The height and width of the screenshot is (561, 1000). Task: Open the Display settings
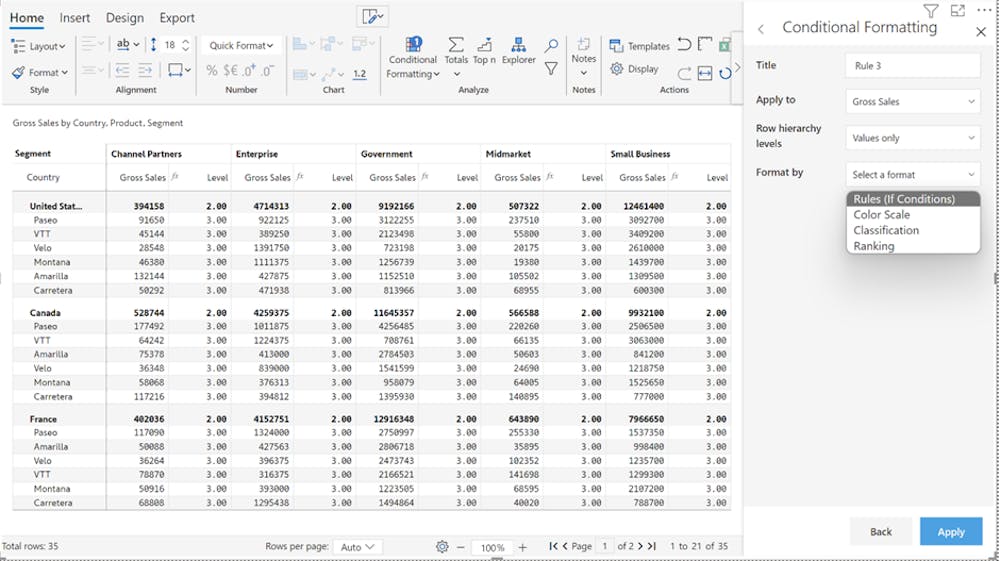pos(634,69)
